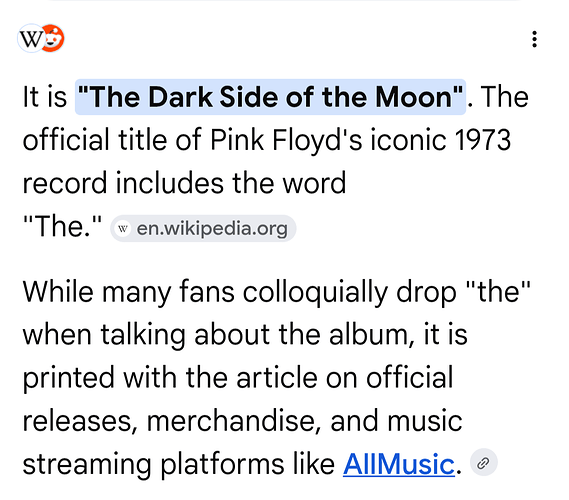Click the chain link icon after AllMusic
Viewport: 569px width, 500px height.
[483, 463]
